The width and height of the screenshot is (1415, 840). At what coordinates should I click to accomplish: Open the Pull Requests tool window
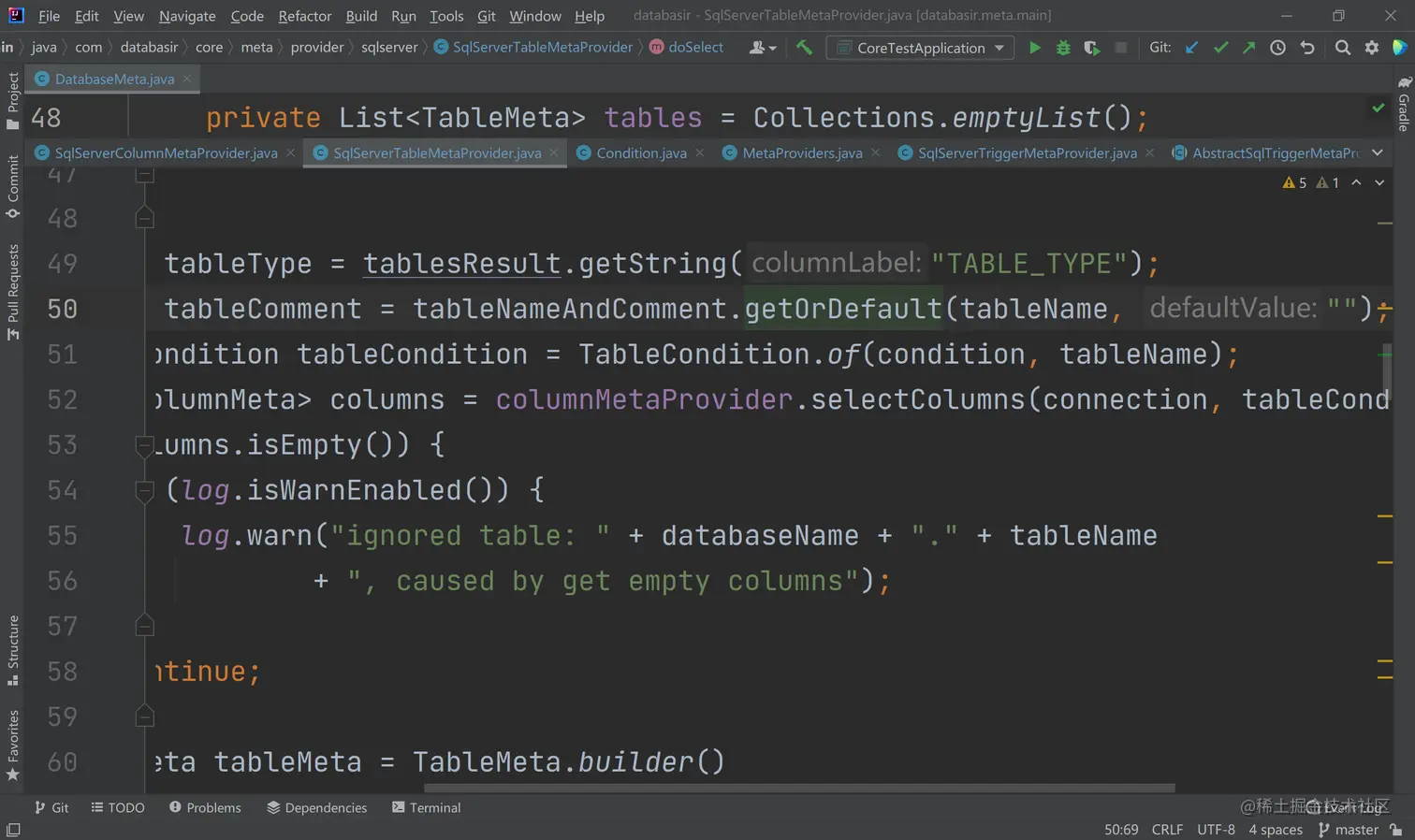coord(12,292)
